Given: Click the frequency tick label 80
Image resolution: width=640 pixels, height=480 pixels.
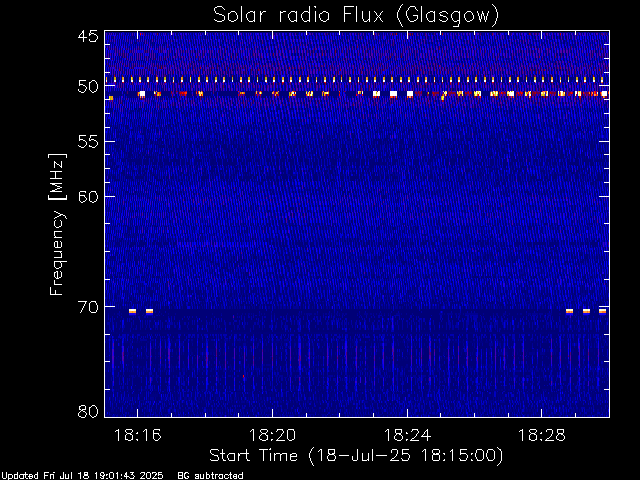Looking at the screenshot, I should [88, 411].
